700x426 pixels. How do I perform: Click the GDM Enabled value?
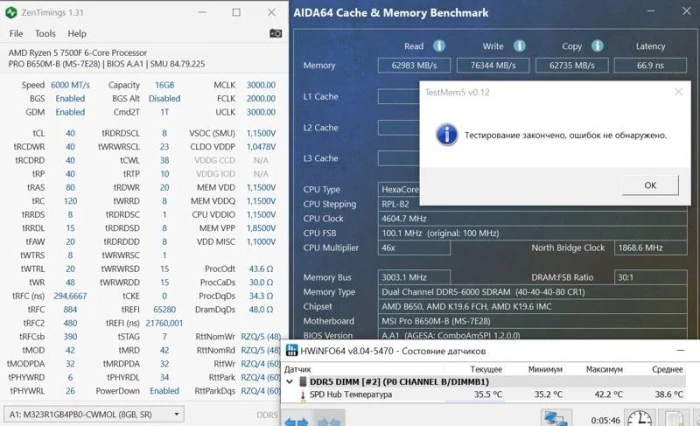click(x=70, y=112)
